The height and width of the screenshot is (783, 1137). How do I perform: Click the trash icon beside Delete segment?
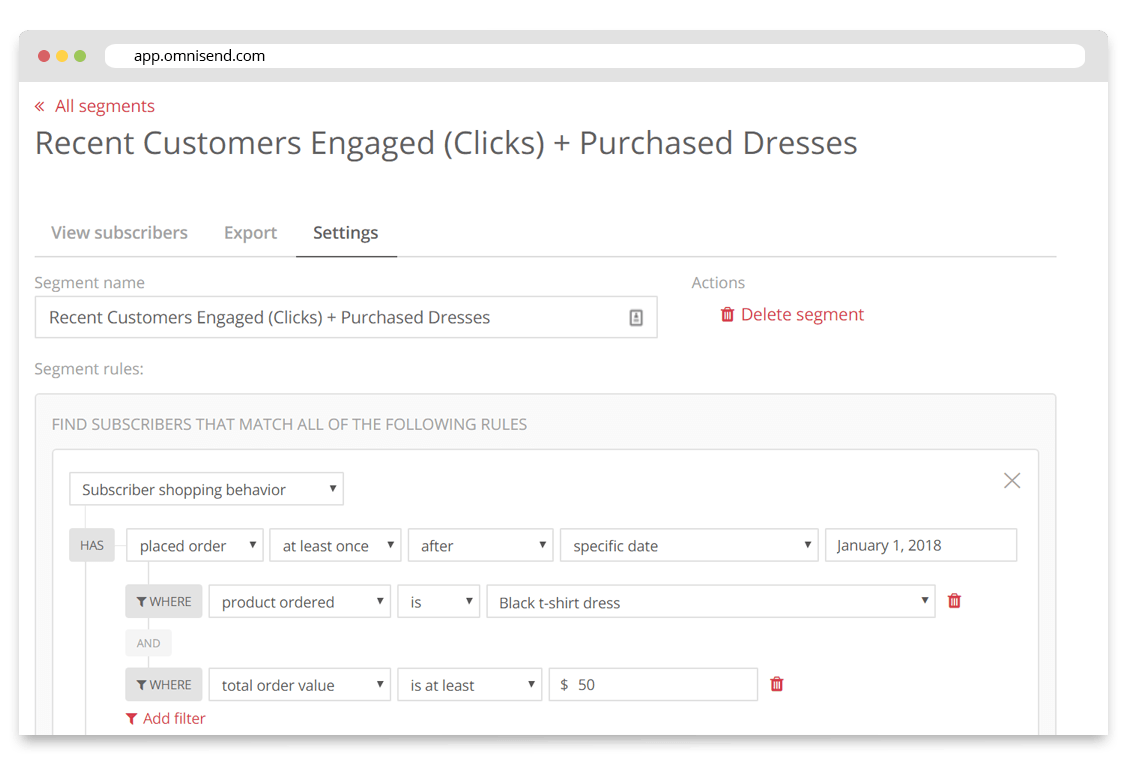tap(727, 315)
